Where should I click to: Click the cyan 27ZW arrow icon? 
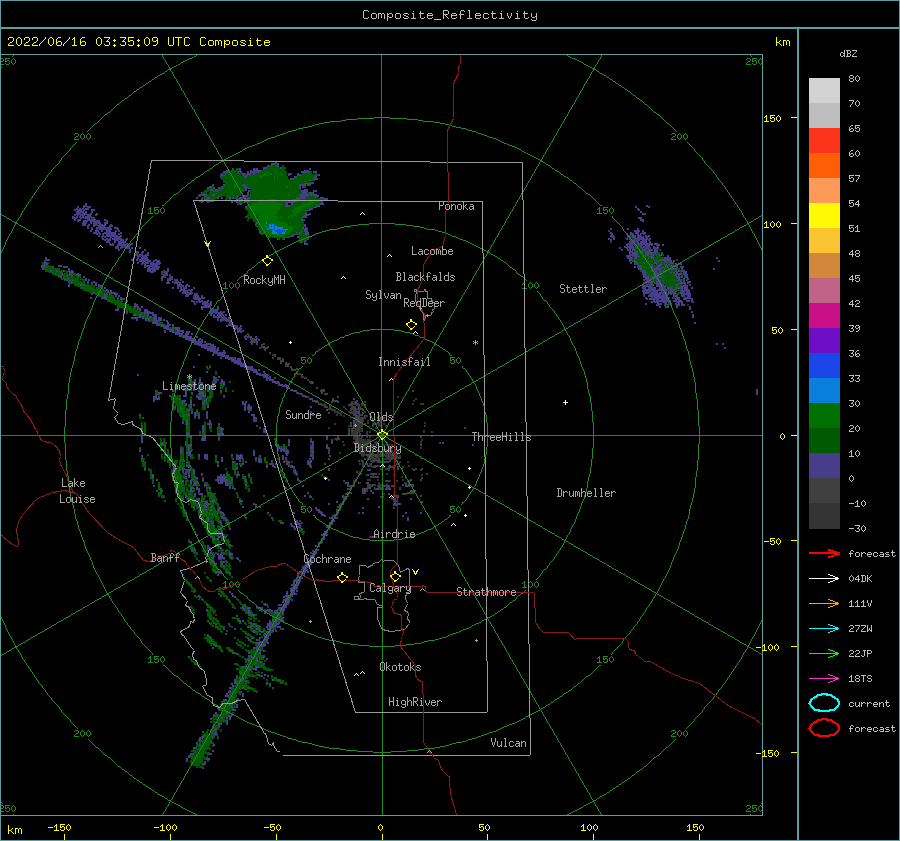tap(824, 629)
